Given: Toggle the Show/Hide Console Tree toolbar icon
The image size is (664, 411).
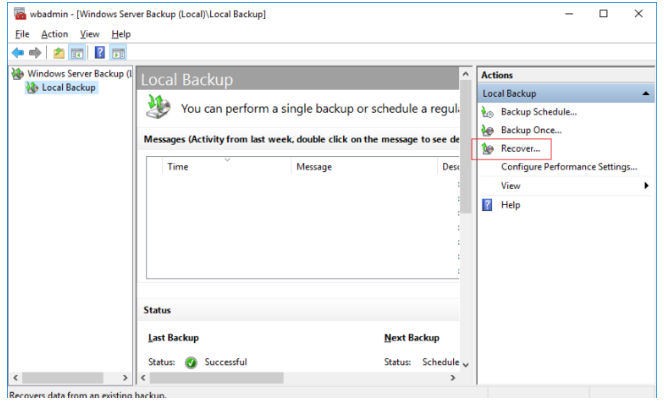Looking at the screenshot, I should pyautogui.click(x=77, y=53).
